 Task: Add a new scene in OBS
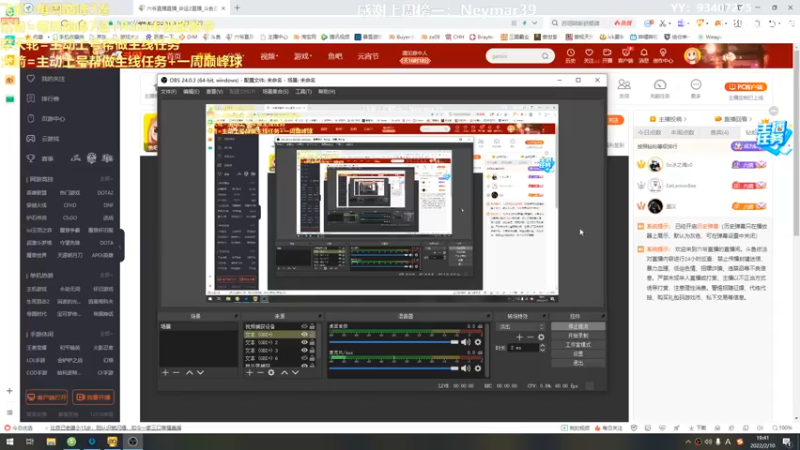(x=165, y=373)
